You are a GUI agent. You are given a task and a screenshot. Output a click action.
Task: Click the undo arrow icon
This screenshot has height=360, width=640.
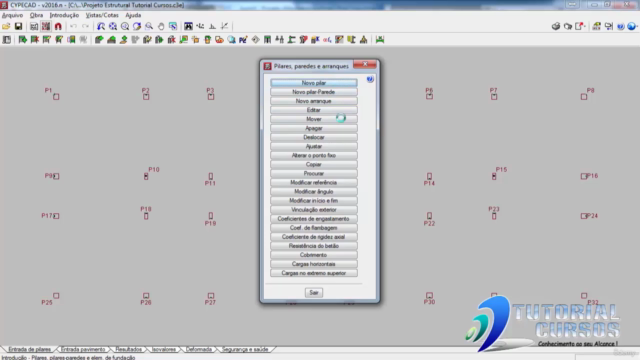(x=73, y=26)
